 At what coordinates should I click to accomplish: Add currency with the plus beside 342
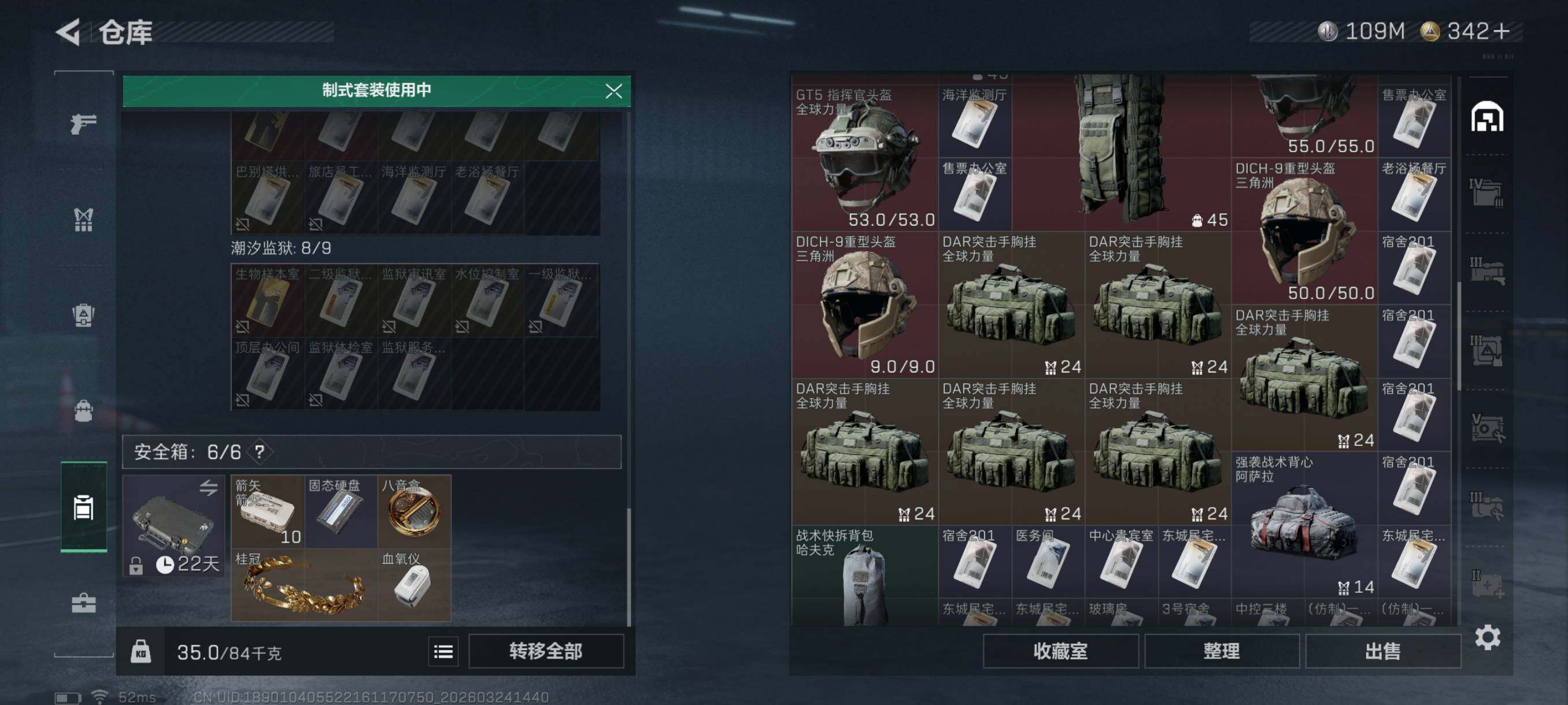1501,31
